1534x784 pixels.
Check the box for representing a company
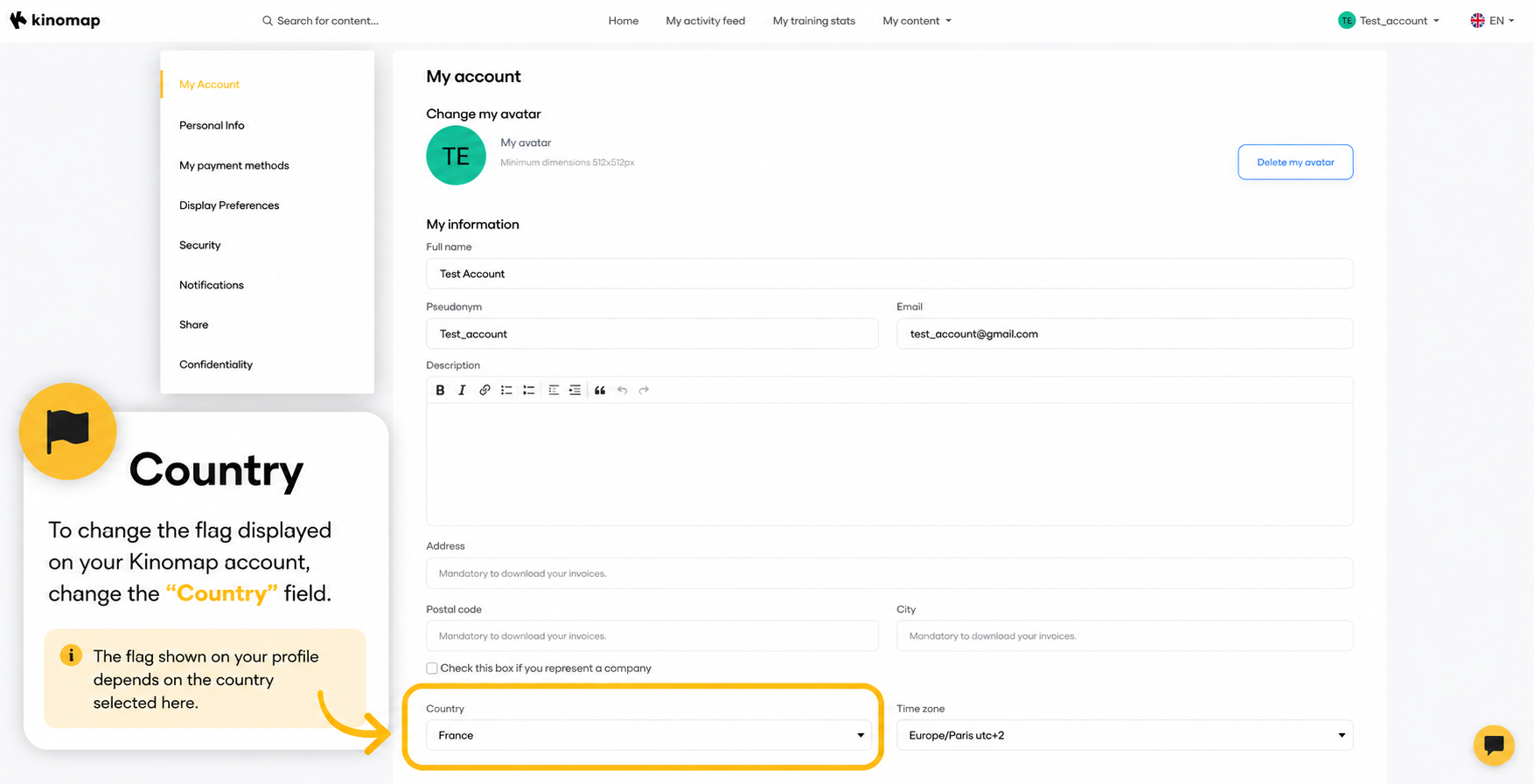(x=432, y=668)
